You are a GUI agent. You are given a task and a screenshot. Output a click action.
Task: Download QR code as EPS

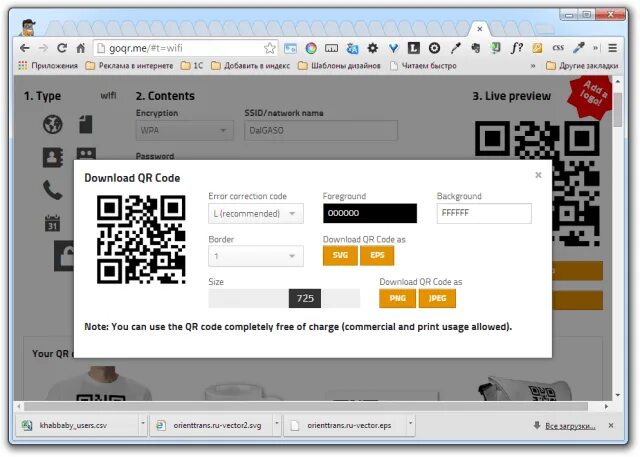coord(377,255)
